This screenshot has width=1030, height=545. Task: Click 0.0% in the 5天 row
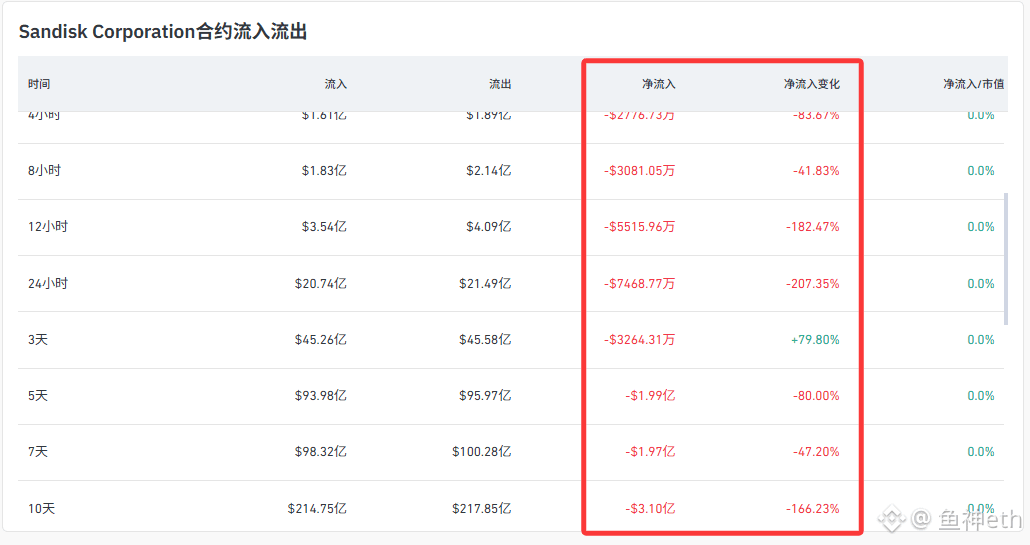981,396
